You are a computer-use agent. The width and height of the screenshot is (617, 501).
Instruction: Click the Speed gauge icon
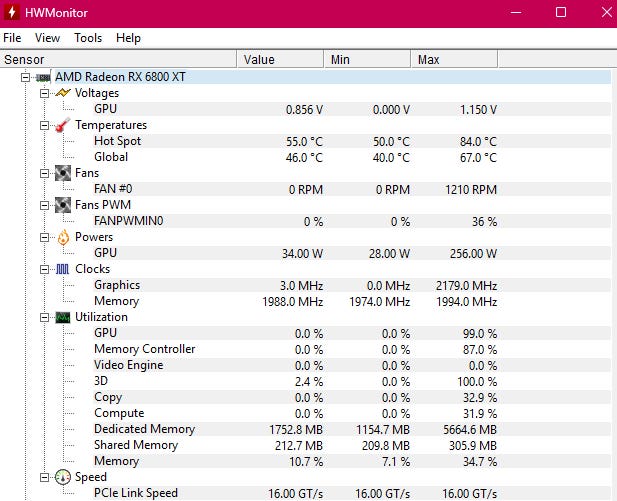click(x=63, y=477)
